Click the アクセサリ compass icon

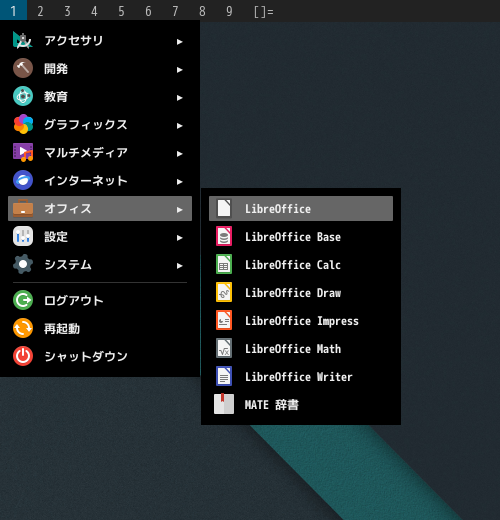click(23, 40)
